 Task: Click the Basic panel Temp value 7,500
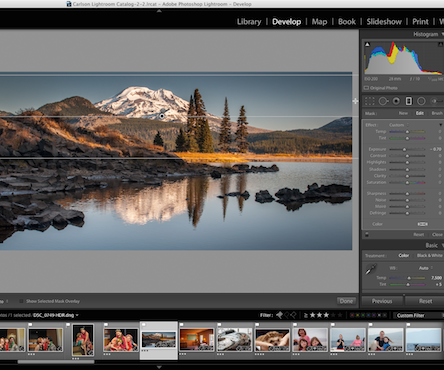click(x=436, y=278)
